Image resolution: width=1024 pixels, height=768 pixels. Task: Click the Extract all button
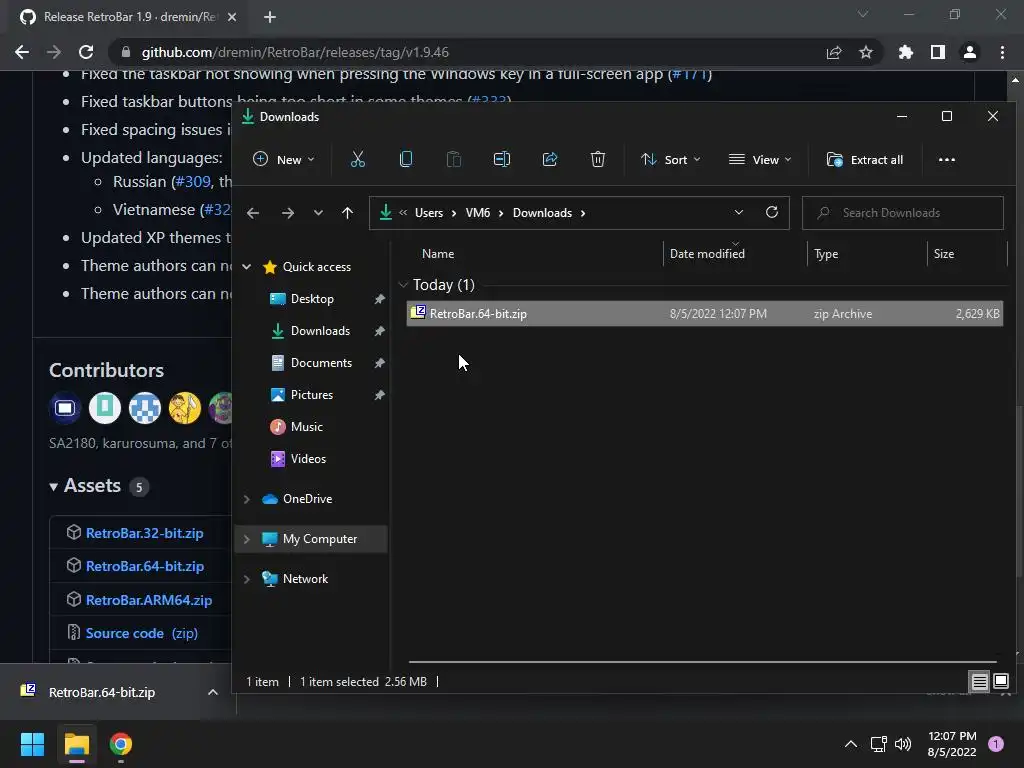865,159
